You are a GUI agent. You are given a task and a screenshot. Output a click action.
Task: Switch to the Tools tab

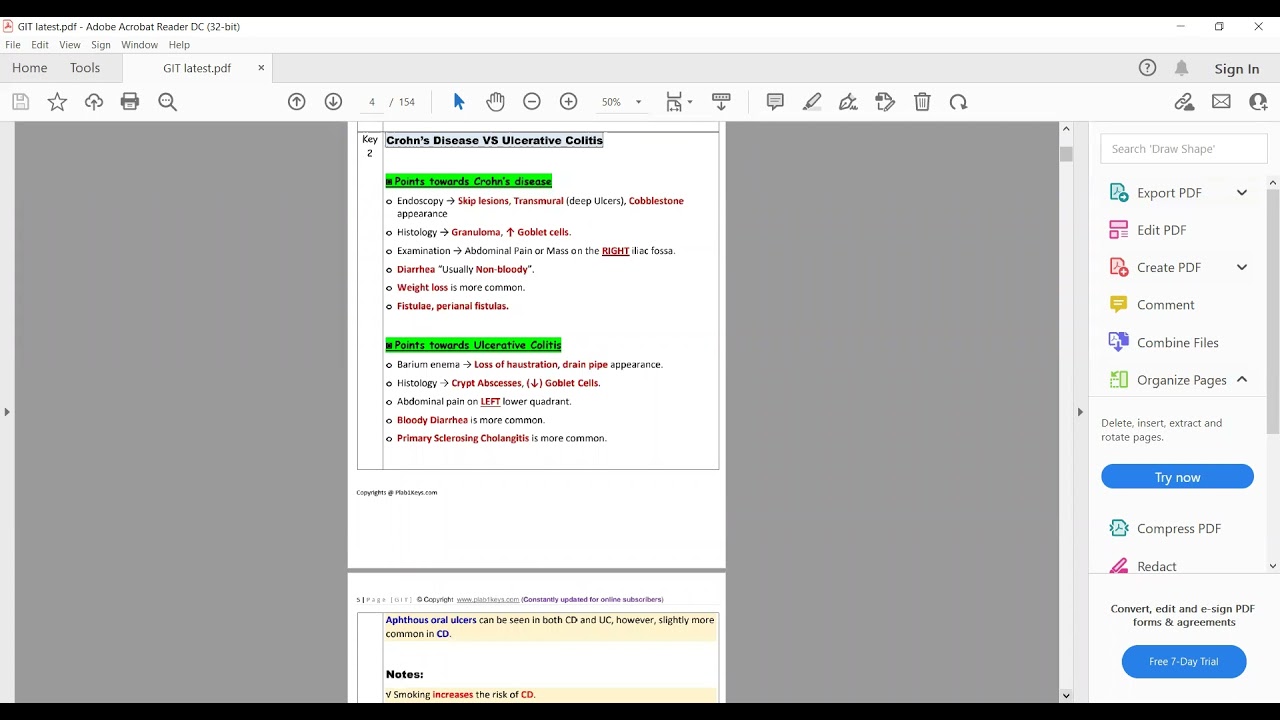point(85,68)
